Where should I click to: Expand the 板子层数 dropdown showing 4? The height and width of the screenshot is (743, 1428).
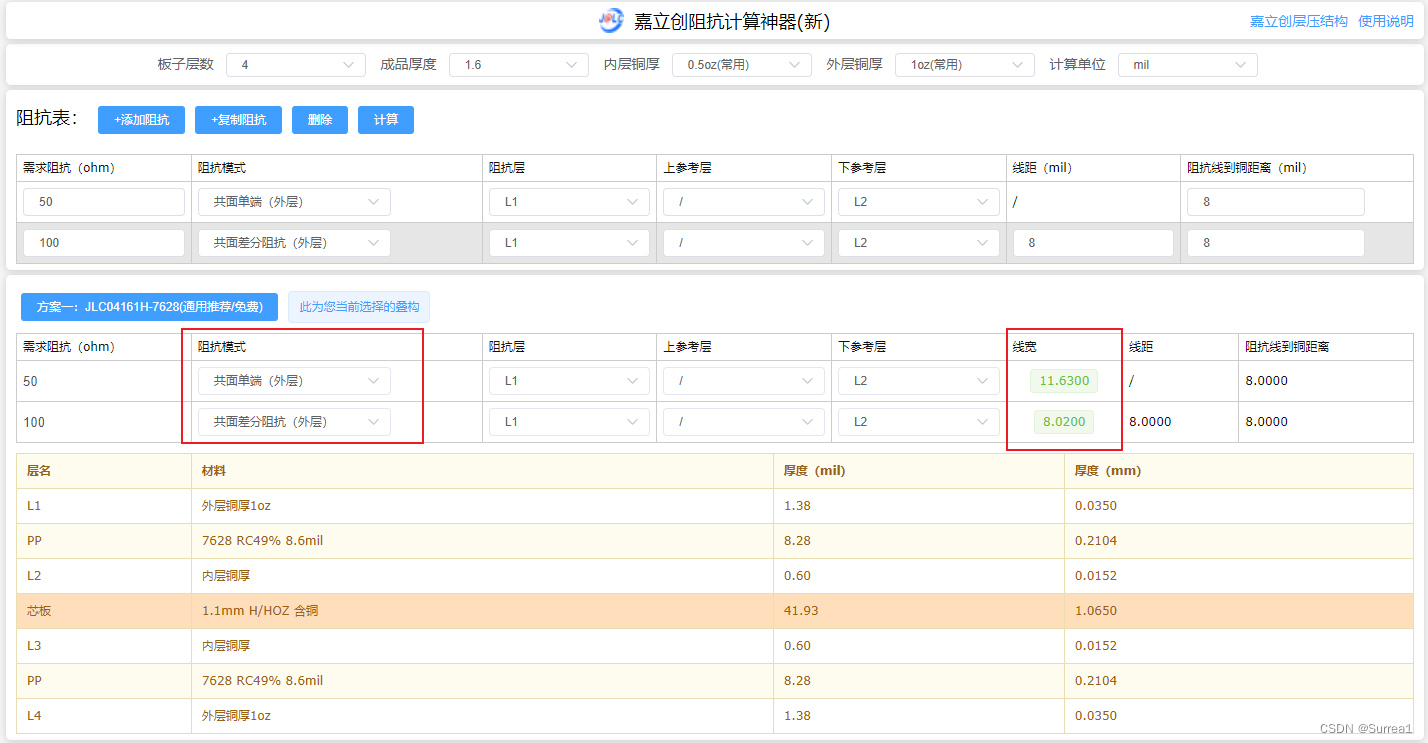[x=296, y=65]
